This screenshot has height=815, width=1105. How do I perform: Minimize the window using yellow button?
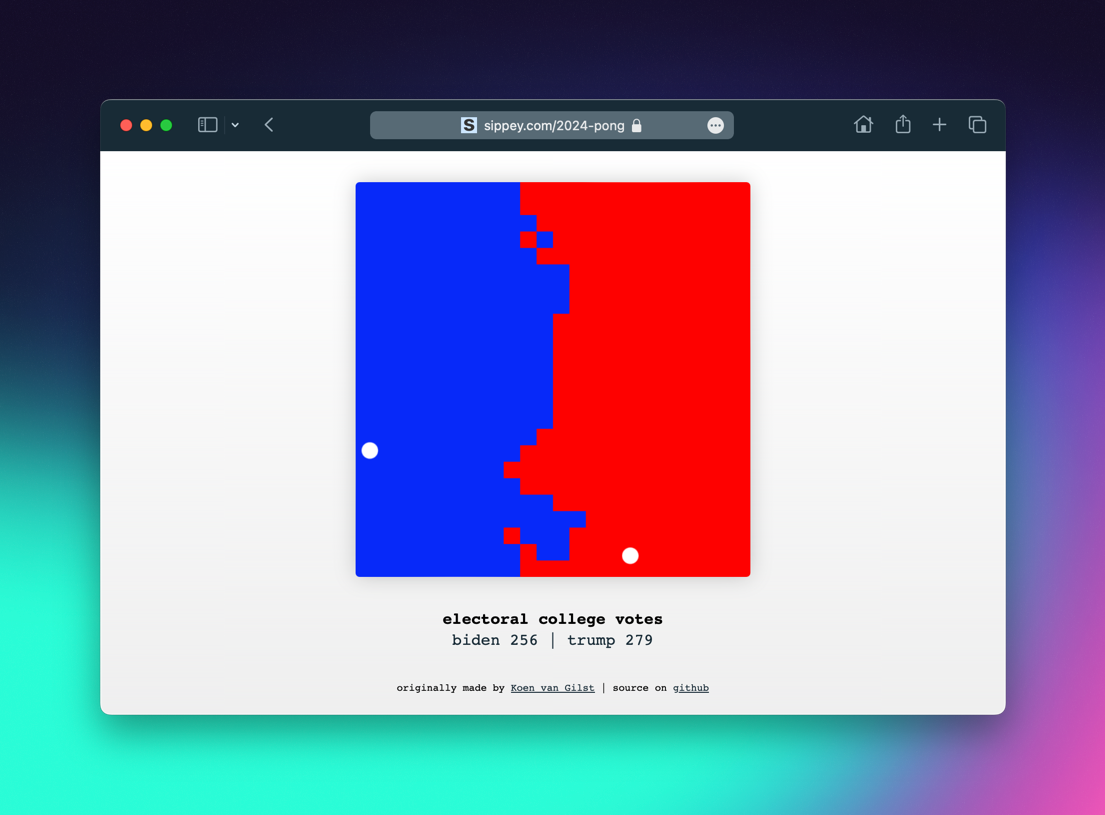pyautogui.click(x=146, y=125)
